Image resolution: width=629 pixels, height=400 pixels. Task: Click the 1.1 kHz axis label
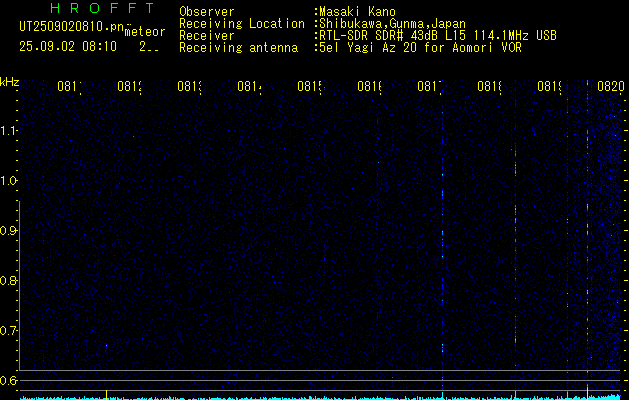click(8, 131)
